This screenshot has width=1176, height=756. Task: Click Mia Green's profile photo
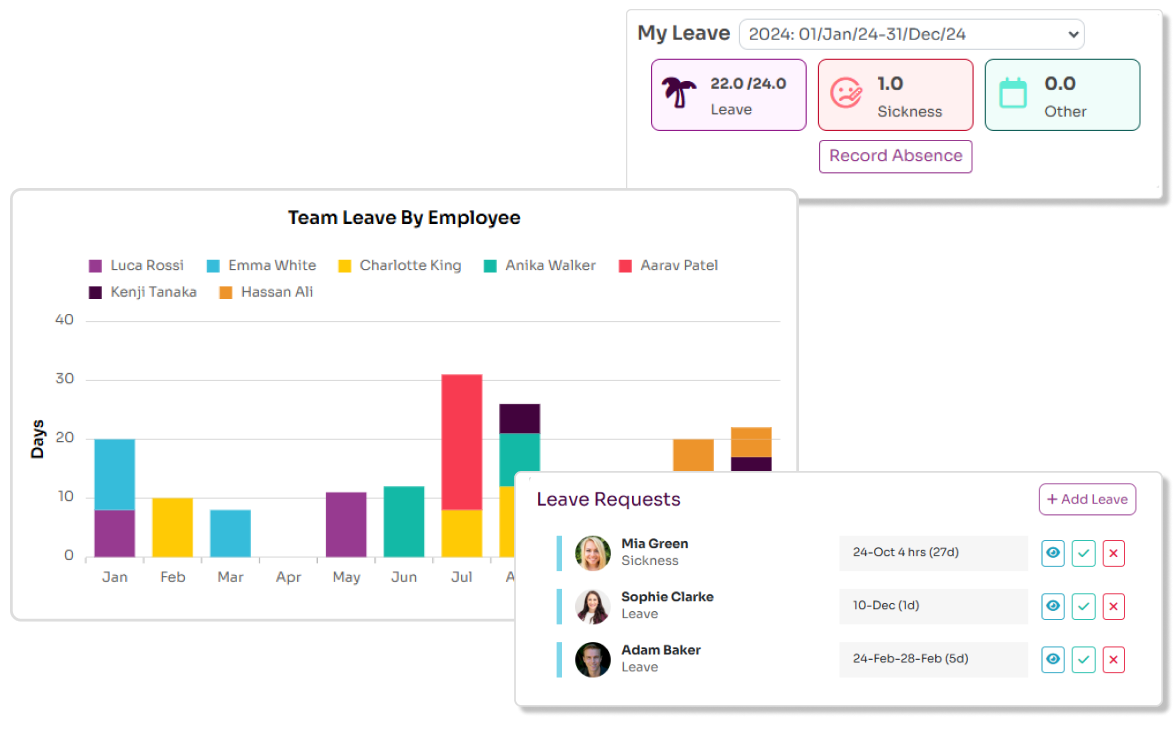pos(592,554)
